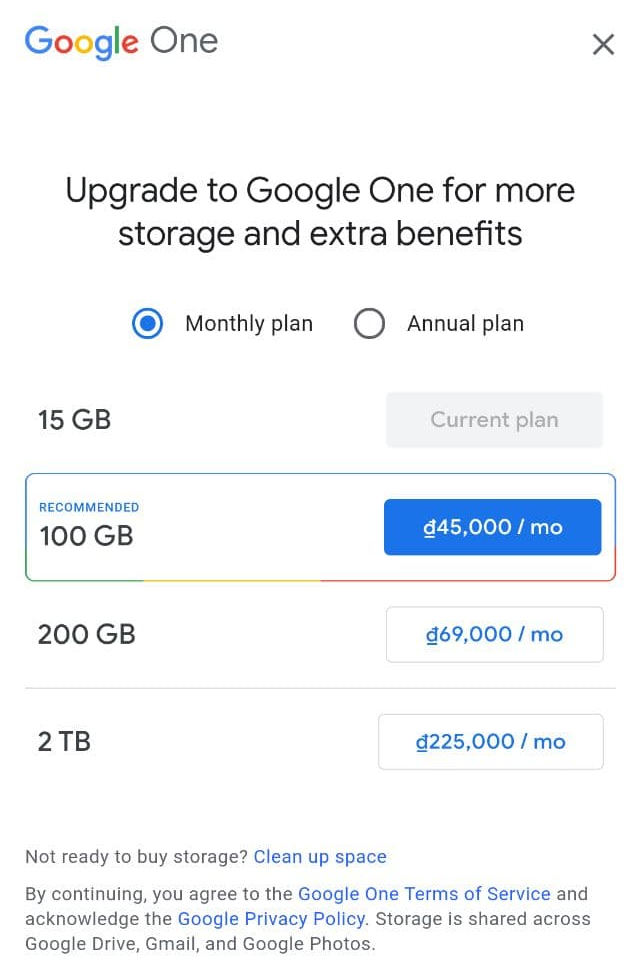This screenshot has height=975, width=640.
Task: Click the 'Upgrade to Google One' heading
Action: click(x=320, y=211)
